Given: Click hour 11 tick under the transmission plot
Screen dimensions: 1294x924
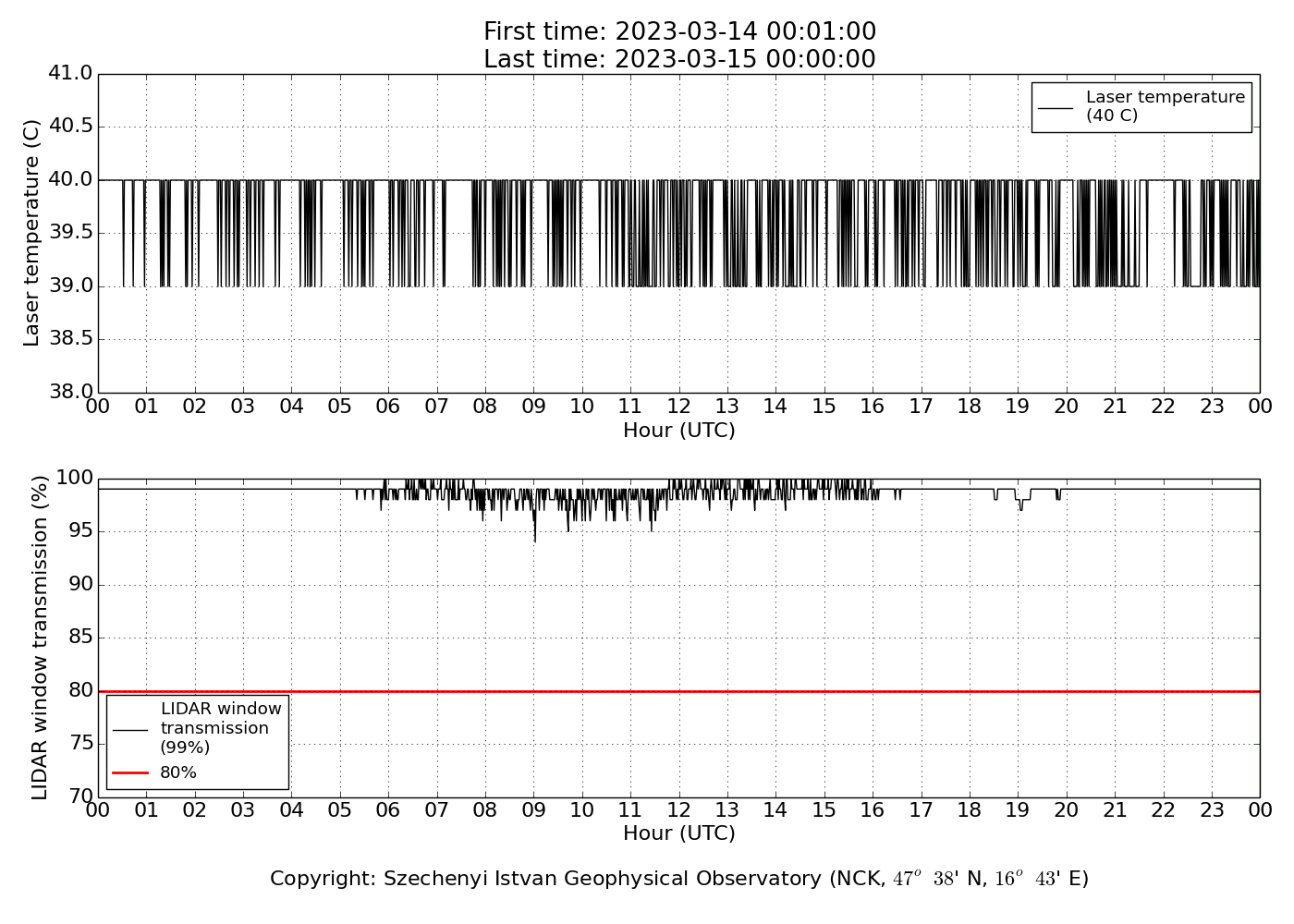Looking at the screenshot, I should pos(630,810).
